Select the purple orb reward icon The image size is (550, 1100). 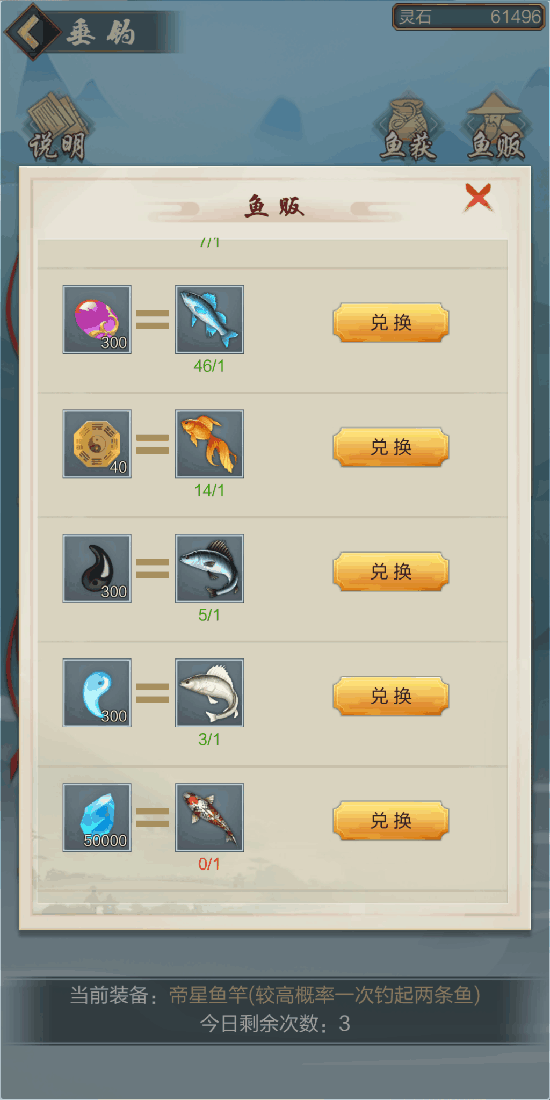pos(97,319)
